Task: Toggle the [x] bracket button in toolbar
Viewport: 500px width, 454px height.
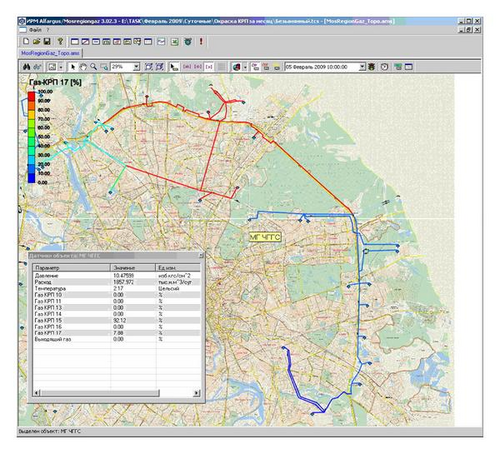Action: click(x=209, y=67)
